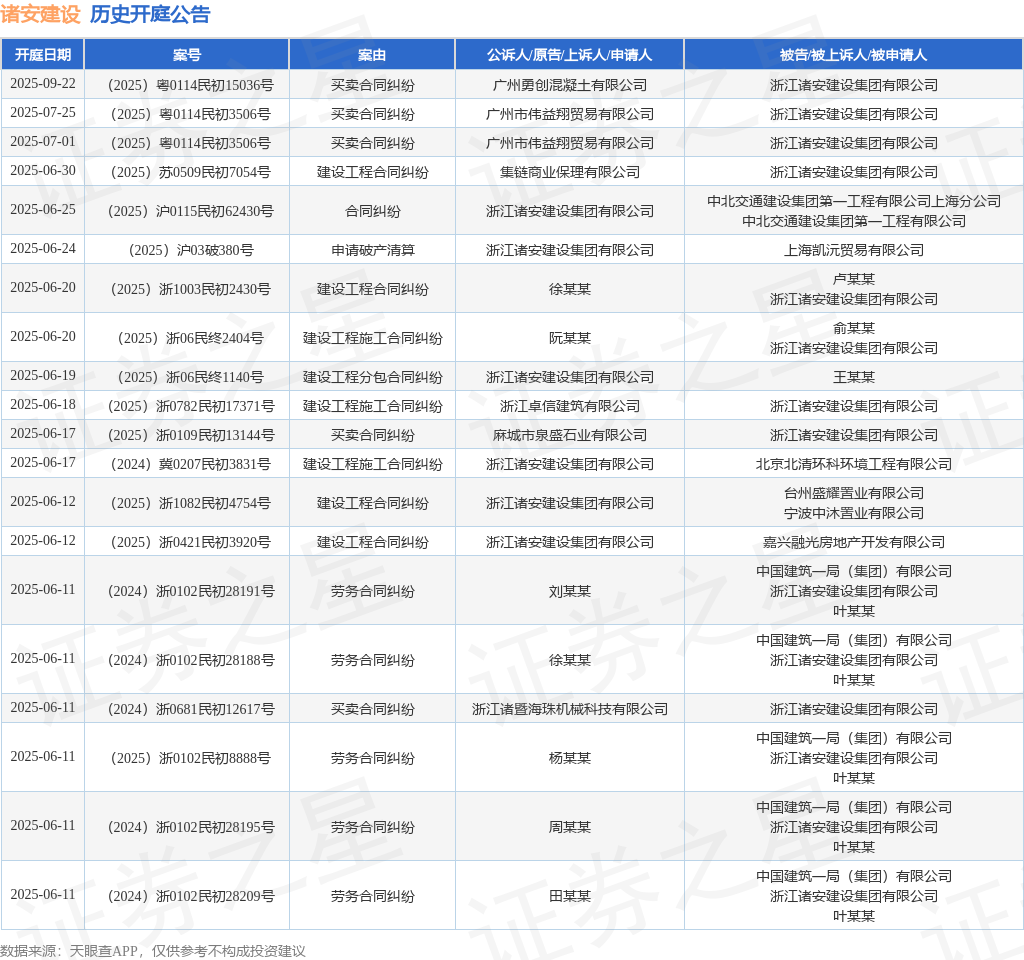Select case number (2025)浙1082民初4754号
Screen dimensions: 1024x960
pyautogui.click(x=191, y=504)
